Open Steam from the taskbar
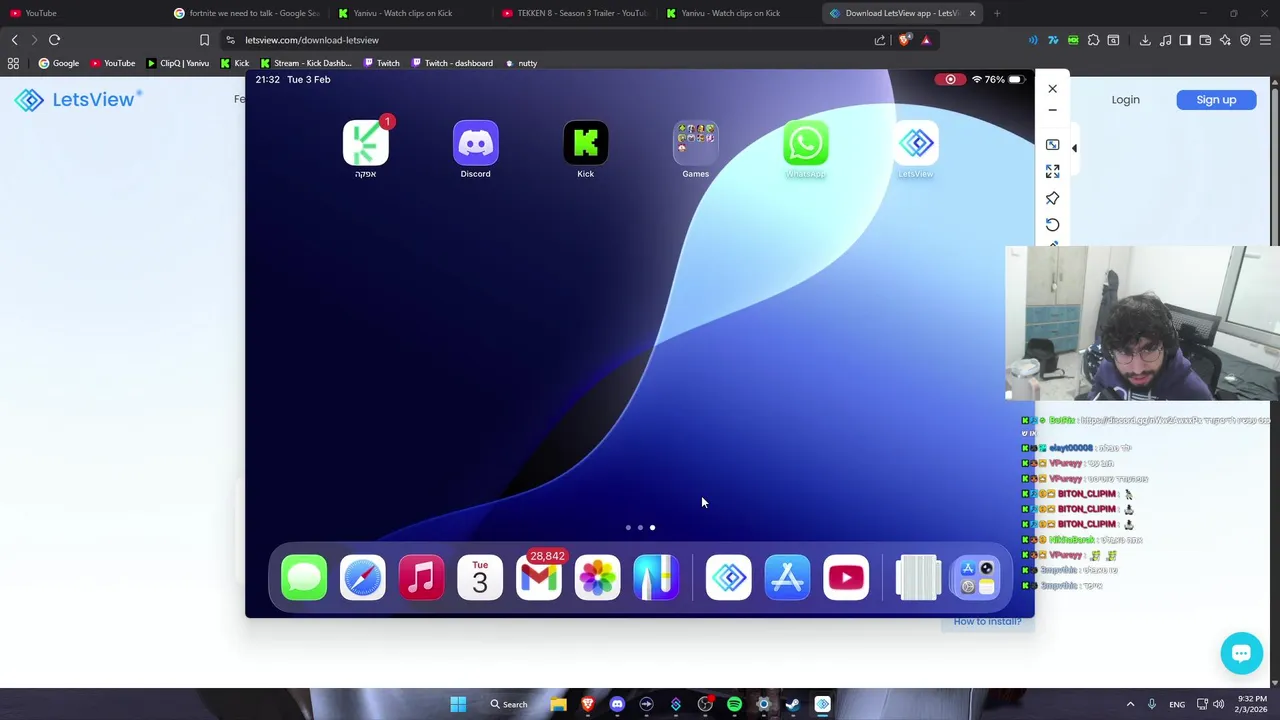Viewport: 1280px width, 720px height. click(793, 704)
